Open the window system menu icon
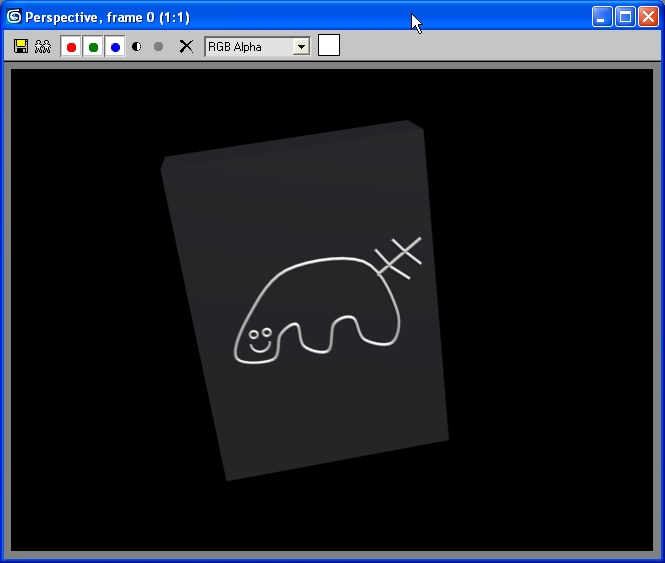This screenshot has width=665, height=563. coord(14,17)
